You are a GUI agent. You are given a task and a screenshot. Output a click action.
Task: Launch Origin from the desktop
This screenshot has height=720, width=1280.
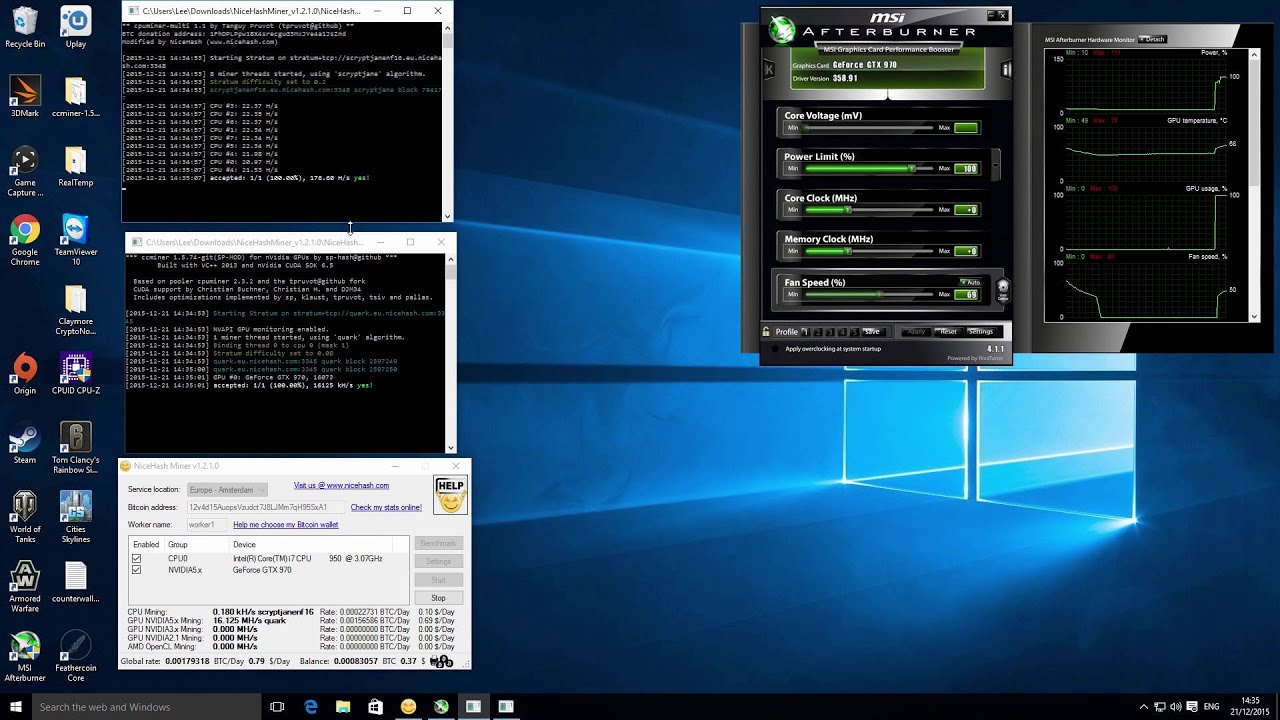(x=25, y=374)
